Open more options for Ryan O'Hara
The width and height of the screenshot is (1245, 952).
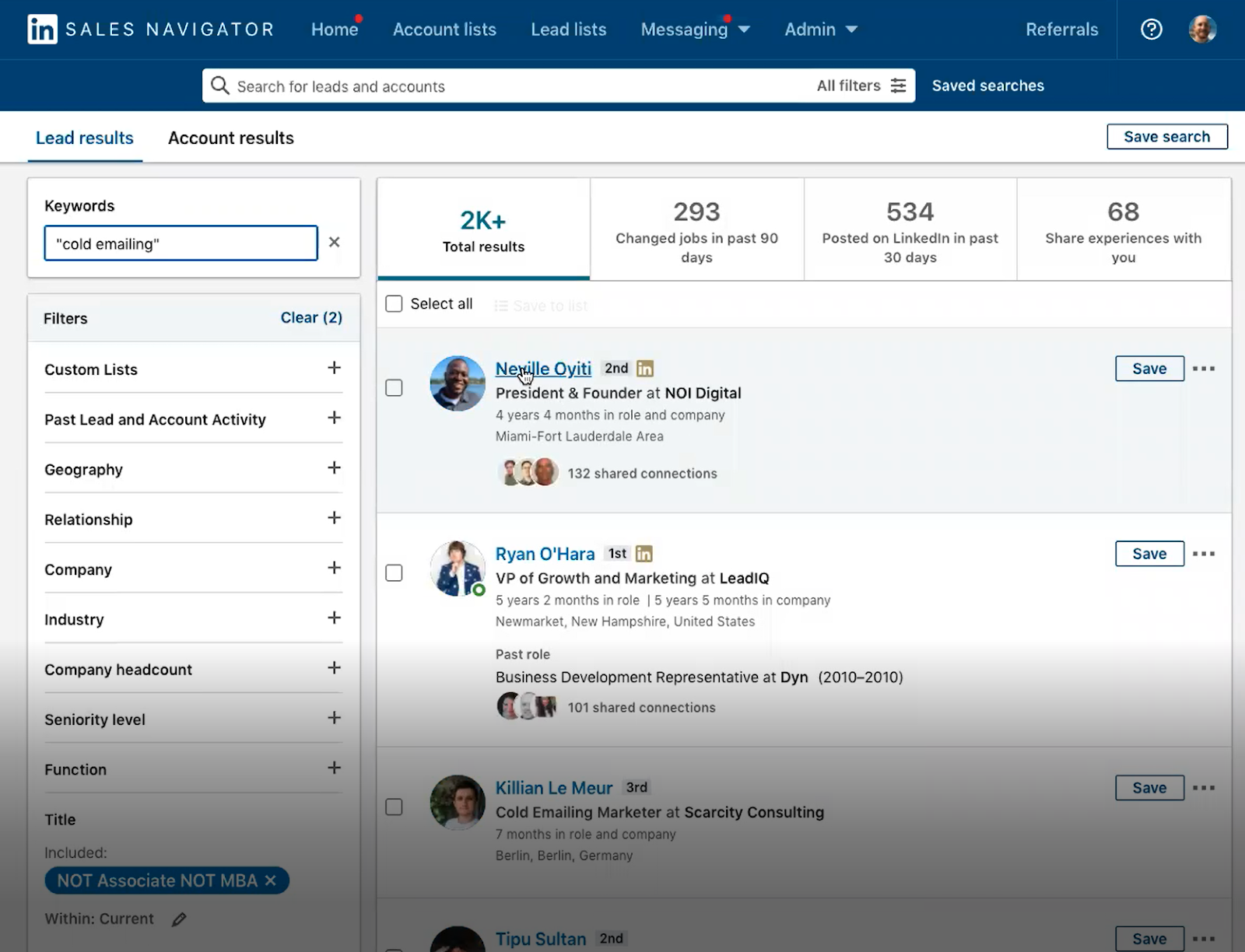[1204, 554]
